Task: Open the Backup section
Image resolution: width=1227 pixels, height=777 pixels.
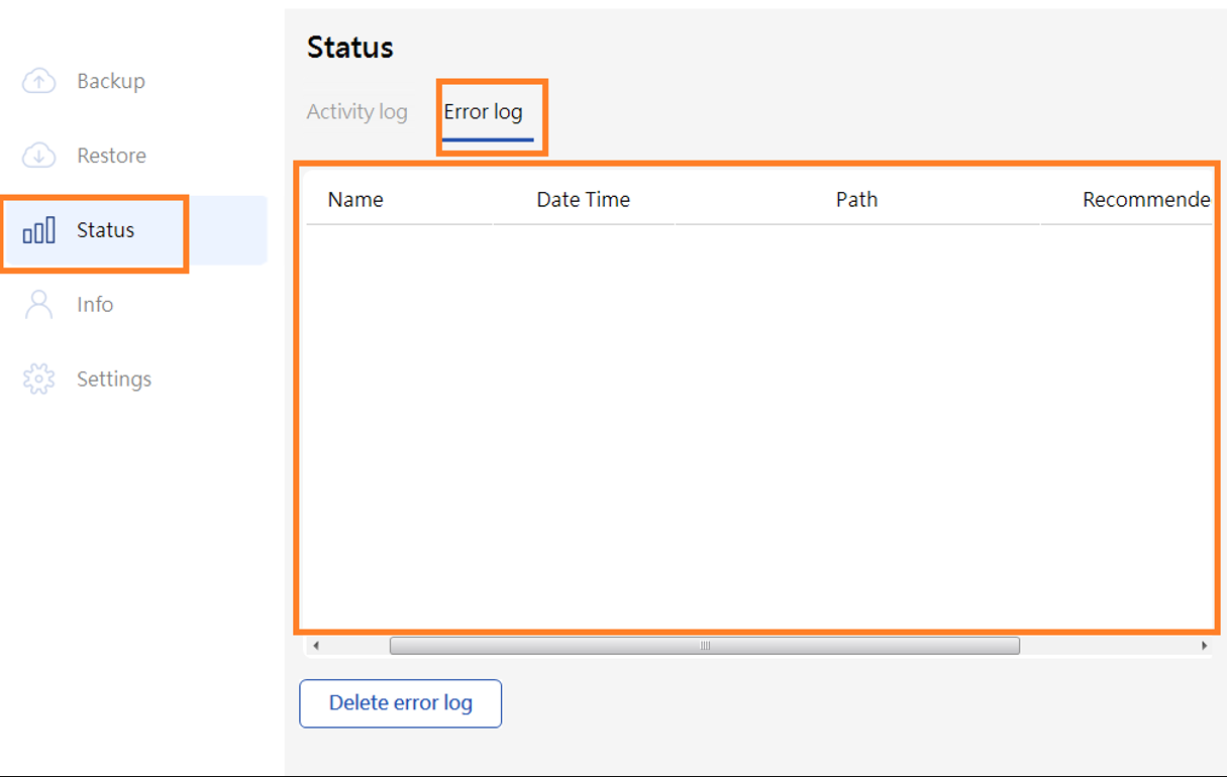Action: tap(111, 81)
